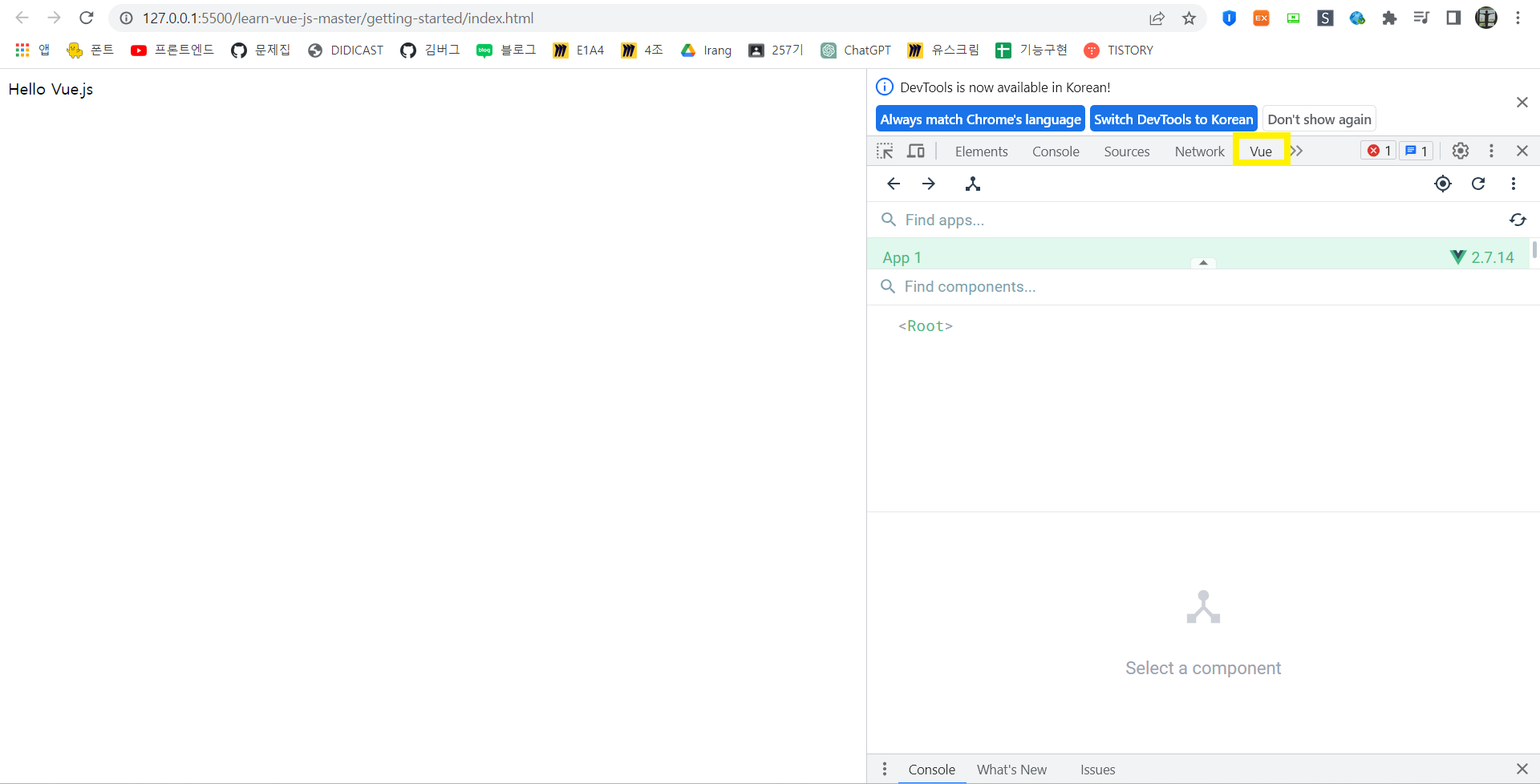Click the blue issues count badge
The image size is (1540, 784).
point(1416,151)
